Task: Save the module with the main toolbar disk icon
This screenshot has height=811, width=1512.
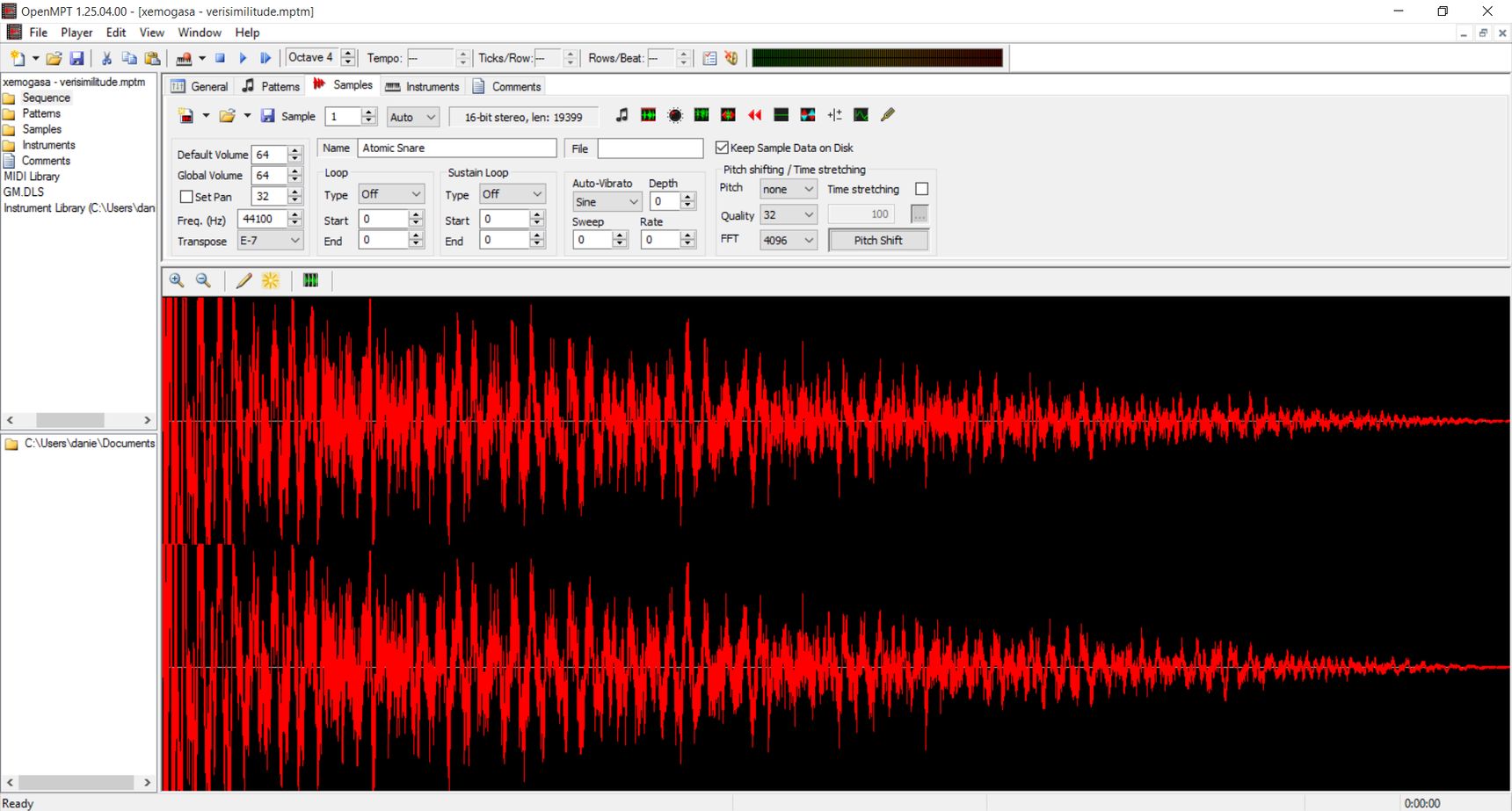Action: (x=77, y=58)
